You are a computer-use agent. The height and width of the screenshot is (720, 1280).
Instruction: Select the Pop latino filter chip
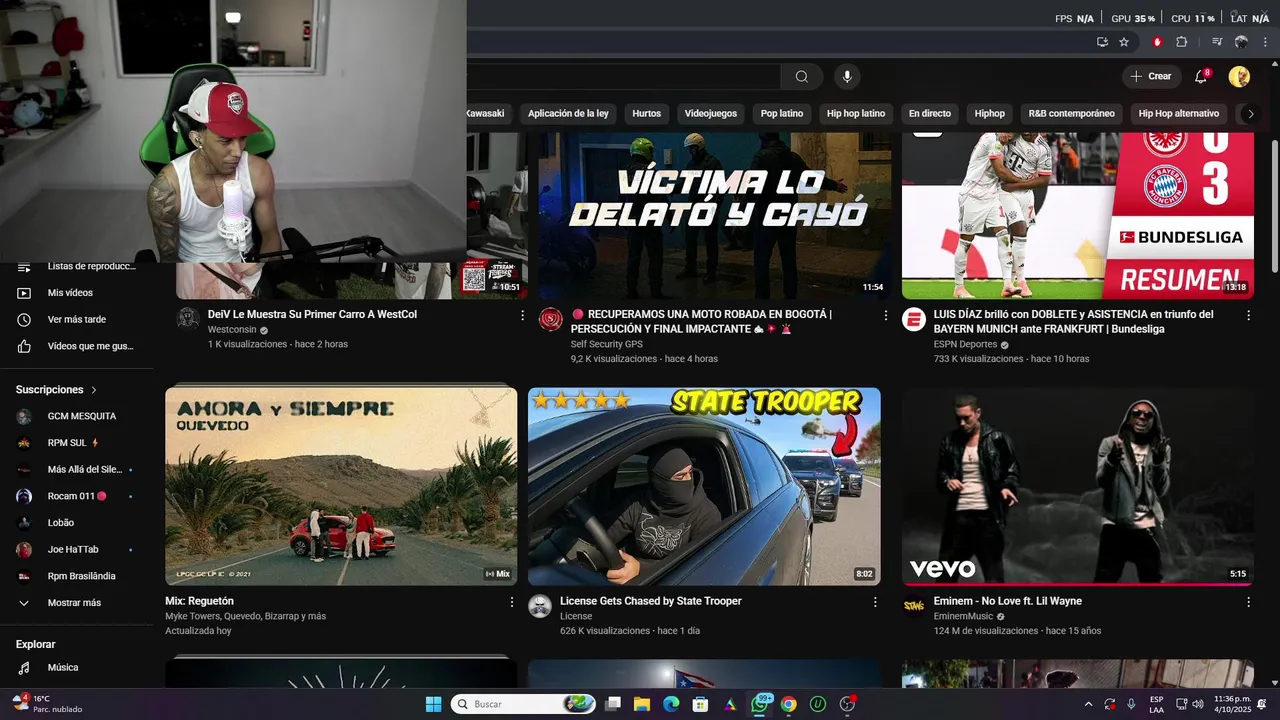point(782,113)
